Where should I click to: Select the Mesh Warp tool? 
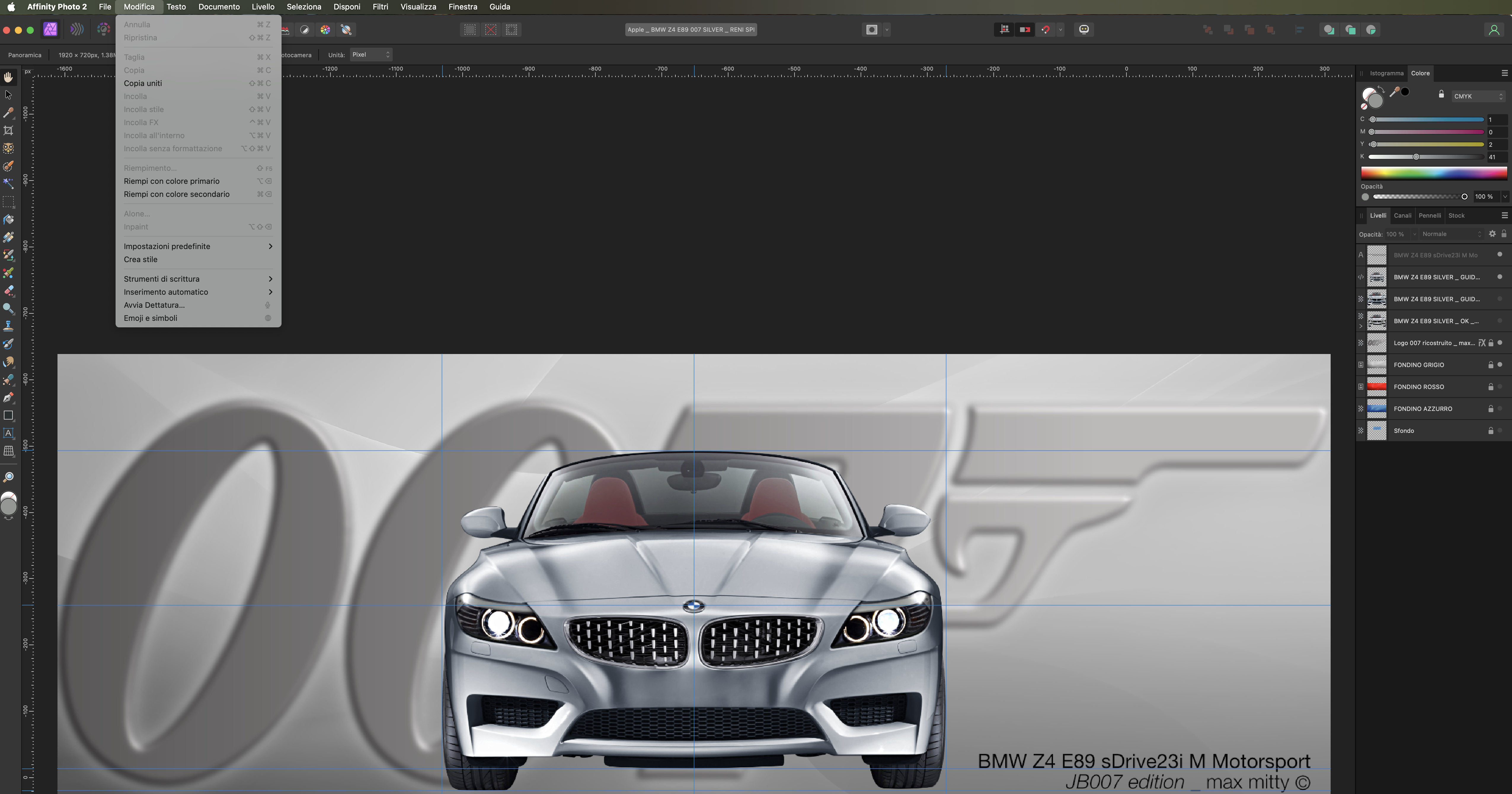click(8, 451)
